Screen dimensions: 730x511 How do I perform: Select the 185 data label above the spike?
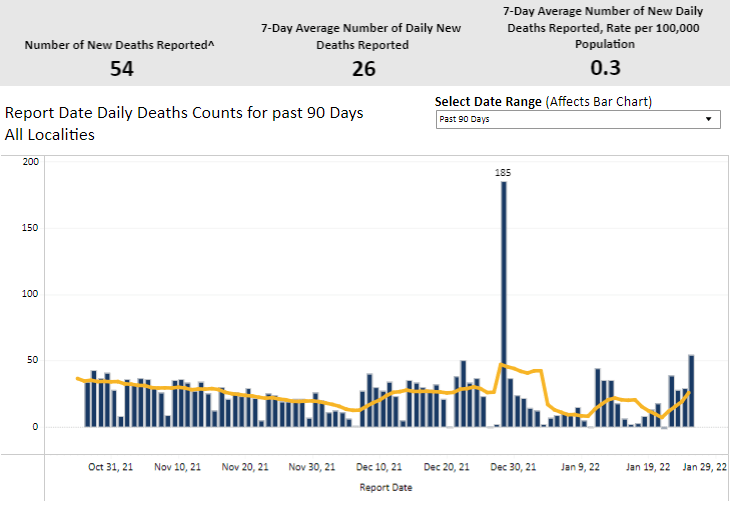point(503,173)
